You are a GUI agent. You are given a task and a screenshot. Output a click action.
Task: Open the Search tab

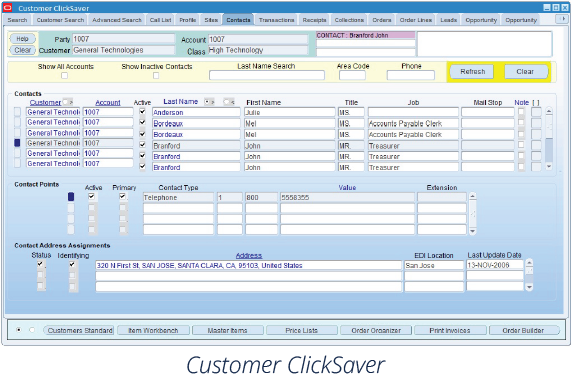[18, 20]
